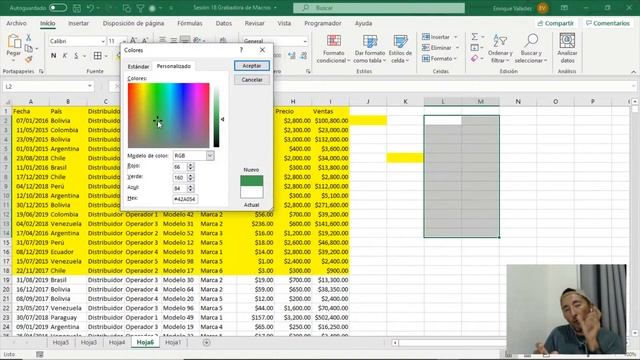Click the Format Painter brush icon

click(x=29, y=59)
